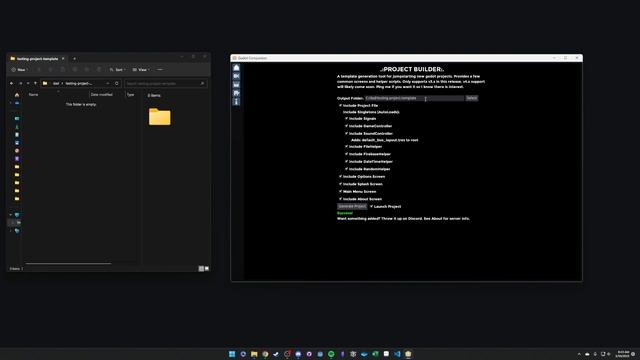The image size is (640, 360).
Task: Toggle Main Menu Screen checkbox
Action: click(340, 191)
